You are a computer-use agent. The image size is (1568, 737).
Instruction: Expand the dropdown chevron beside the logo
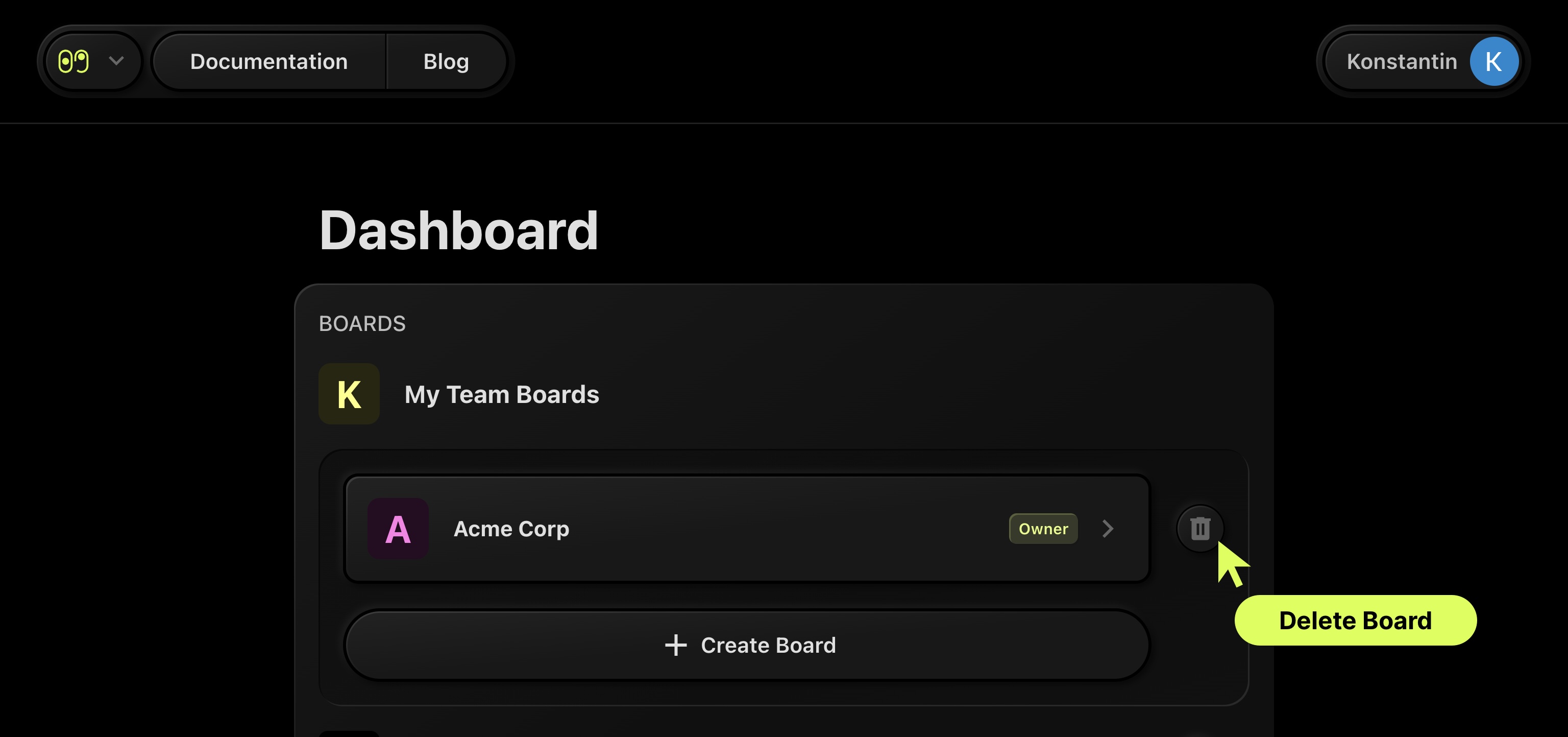pos(116,61)
